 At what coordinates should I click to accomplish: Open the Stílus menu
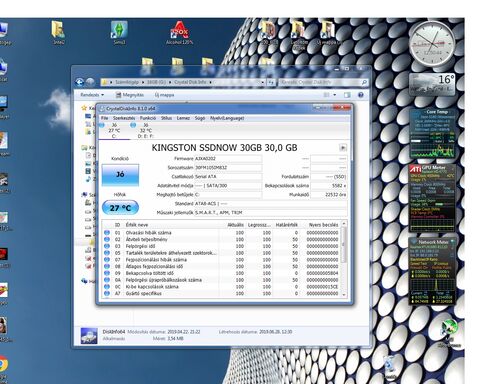(166, 118)
